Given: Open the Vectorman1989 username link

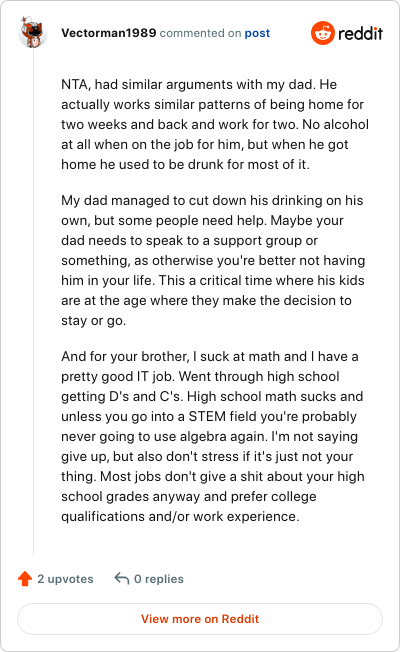Looking at the screenshot, I should pos(109,33).
